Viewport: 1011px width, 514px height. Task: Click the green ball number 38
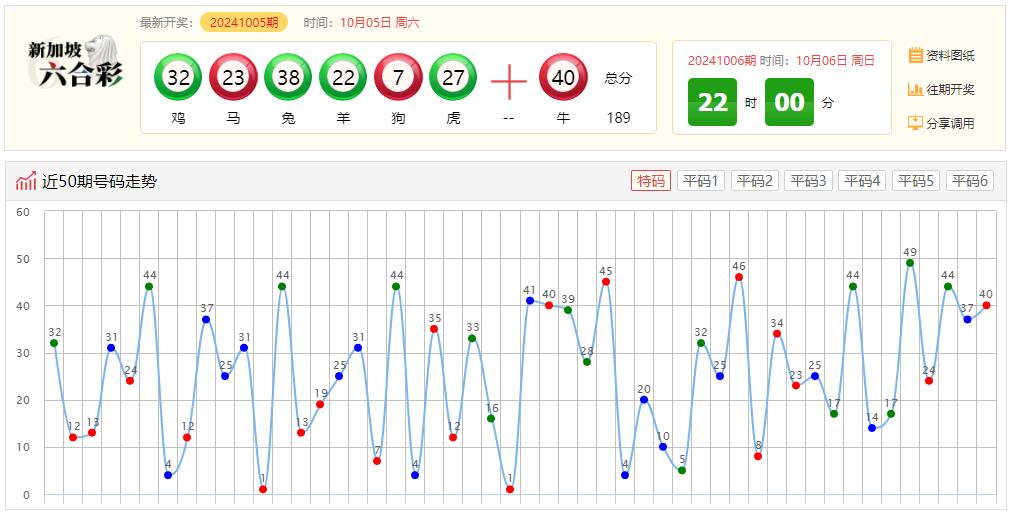[288, 78]
